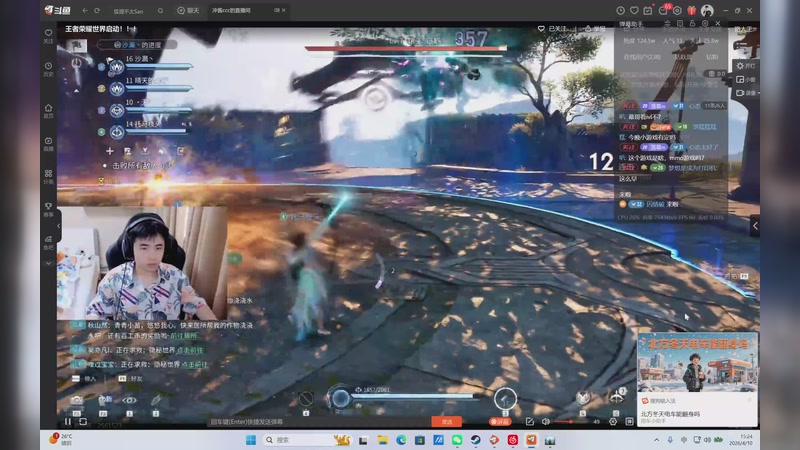The width and height of the screenshot is (800, 450).
Task: Click the red gift box icon
Action: (691, 10)
